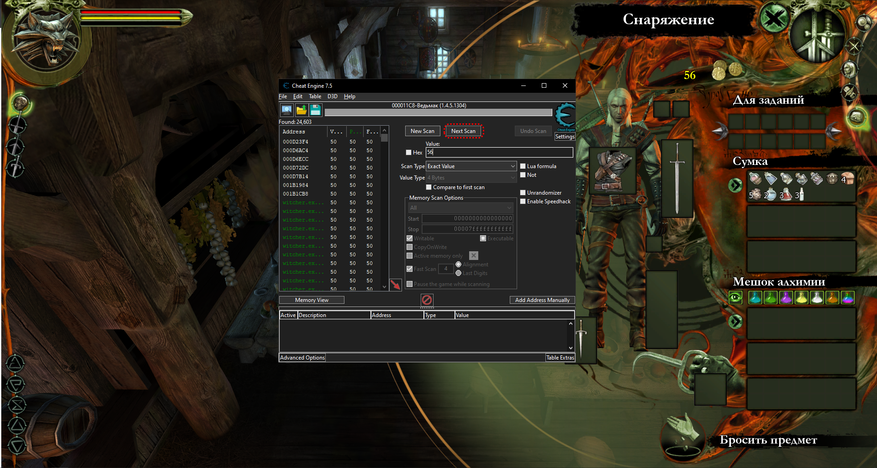Click the sword fighting style medallion

coord(815,35)
